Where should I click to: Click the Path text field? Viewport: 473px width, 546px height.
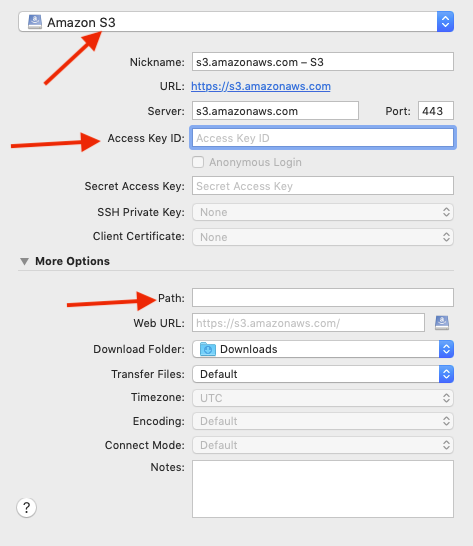click(x=323, y=298)
